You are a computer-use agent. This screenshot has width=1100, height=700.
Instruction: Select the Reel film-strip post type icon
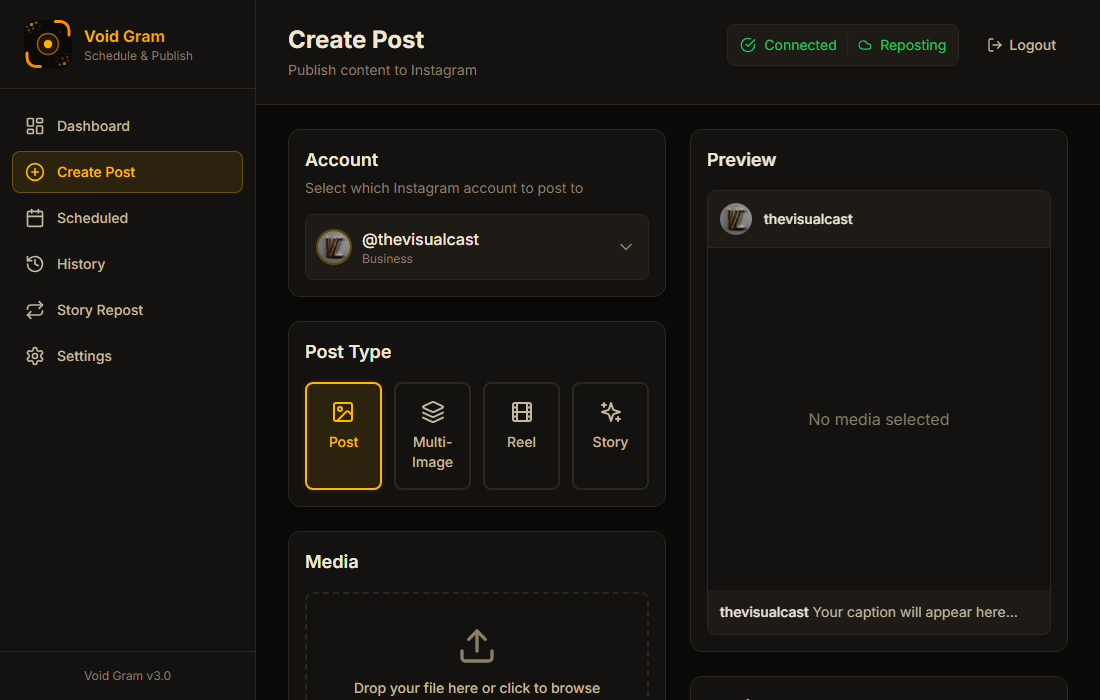pos(521,412)
